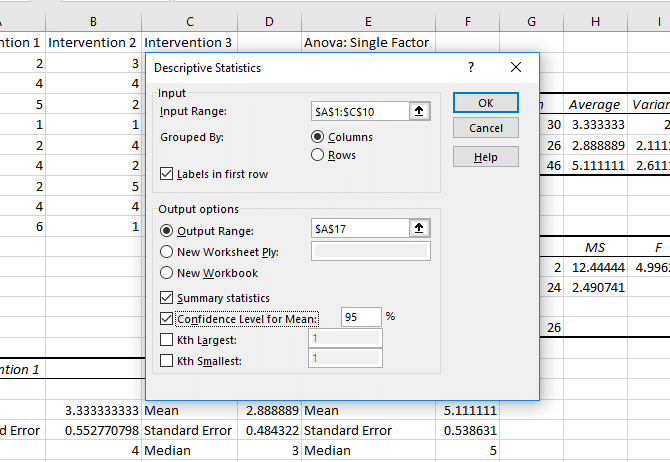This screenshot has height=462, width=670.
Task: Toggle Confidence Level for Mean checkbox
Action: (167, 319)
